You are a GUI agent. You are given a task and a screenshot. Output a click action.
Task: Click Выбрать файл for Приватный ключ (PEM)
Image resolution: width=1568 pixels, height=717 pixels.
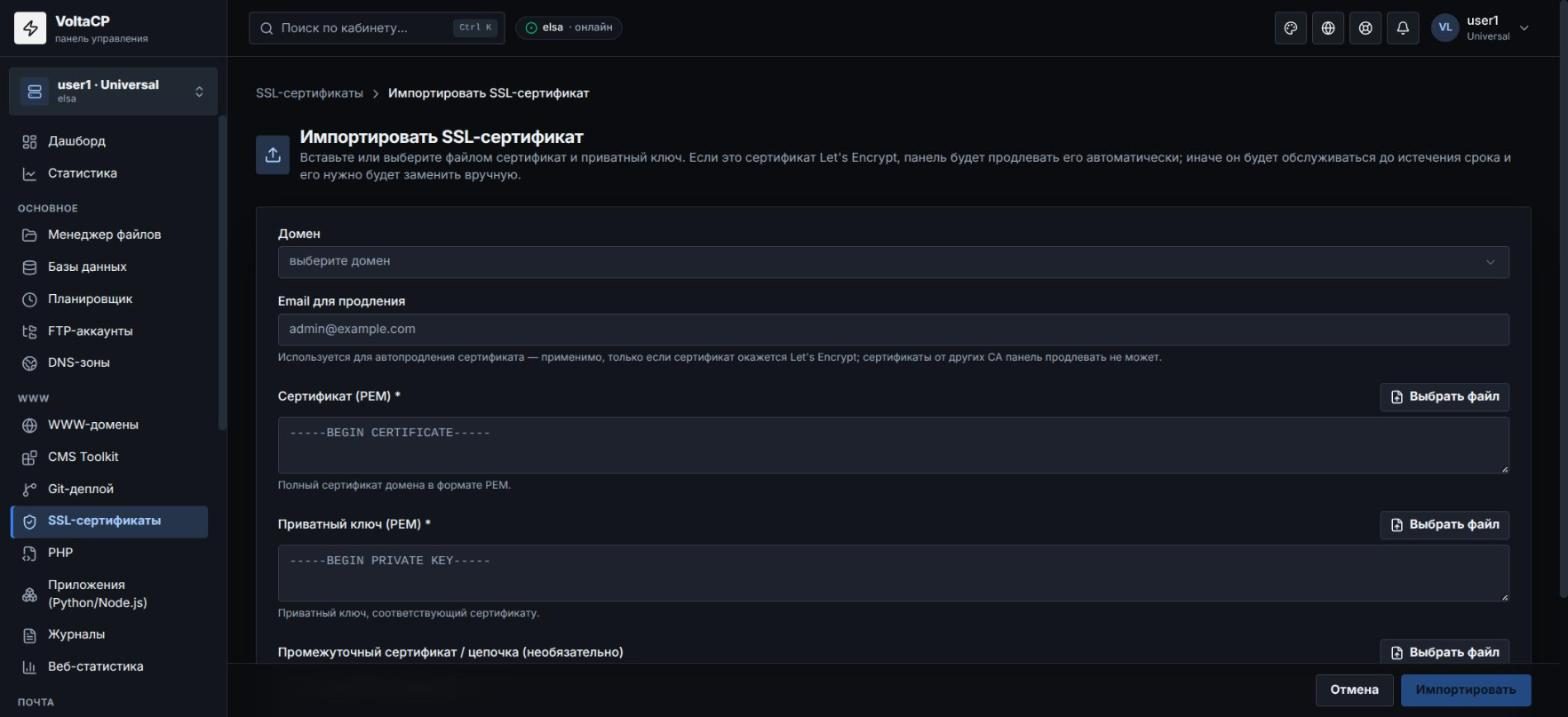(1444, 525)
